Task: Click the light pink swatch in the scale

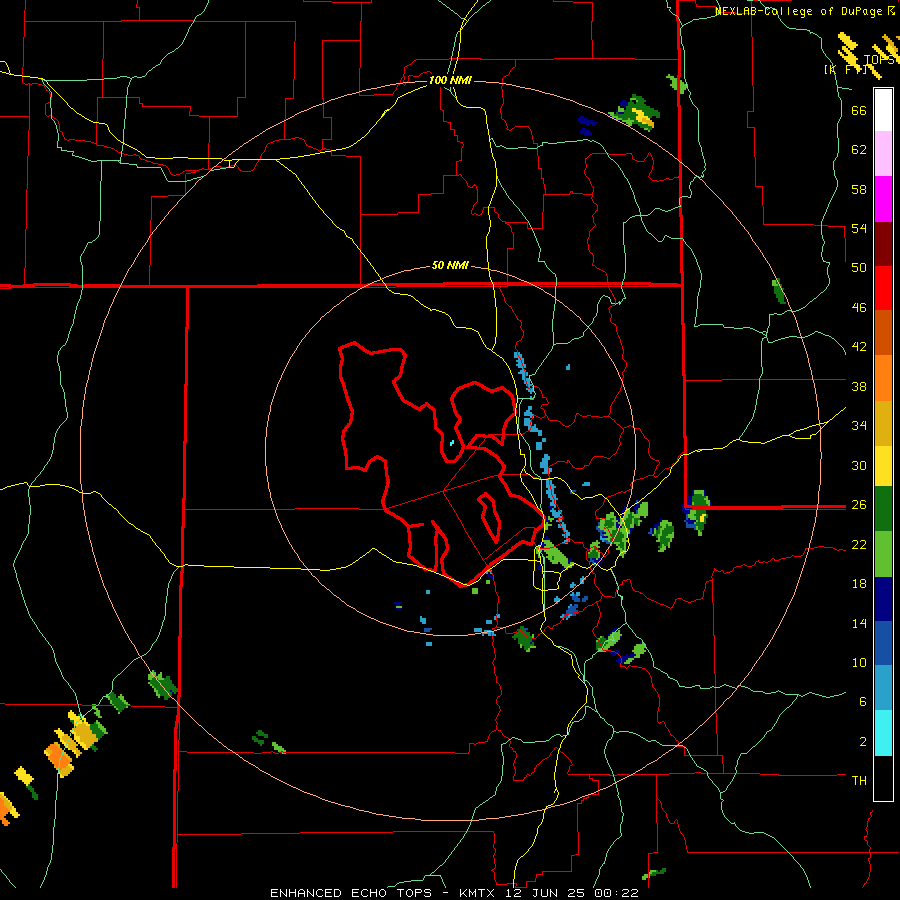Action: [883, 153]
